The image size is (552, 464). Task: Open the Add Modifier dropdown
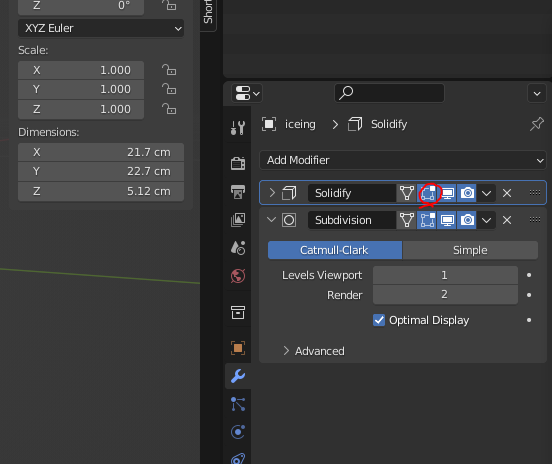(403, 160)
